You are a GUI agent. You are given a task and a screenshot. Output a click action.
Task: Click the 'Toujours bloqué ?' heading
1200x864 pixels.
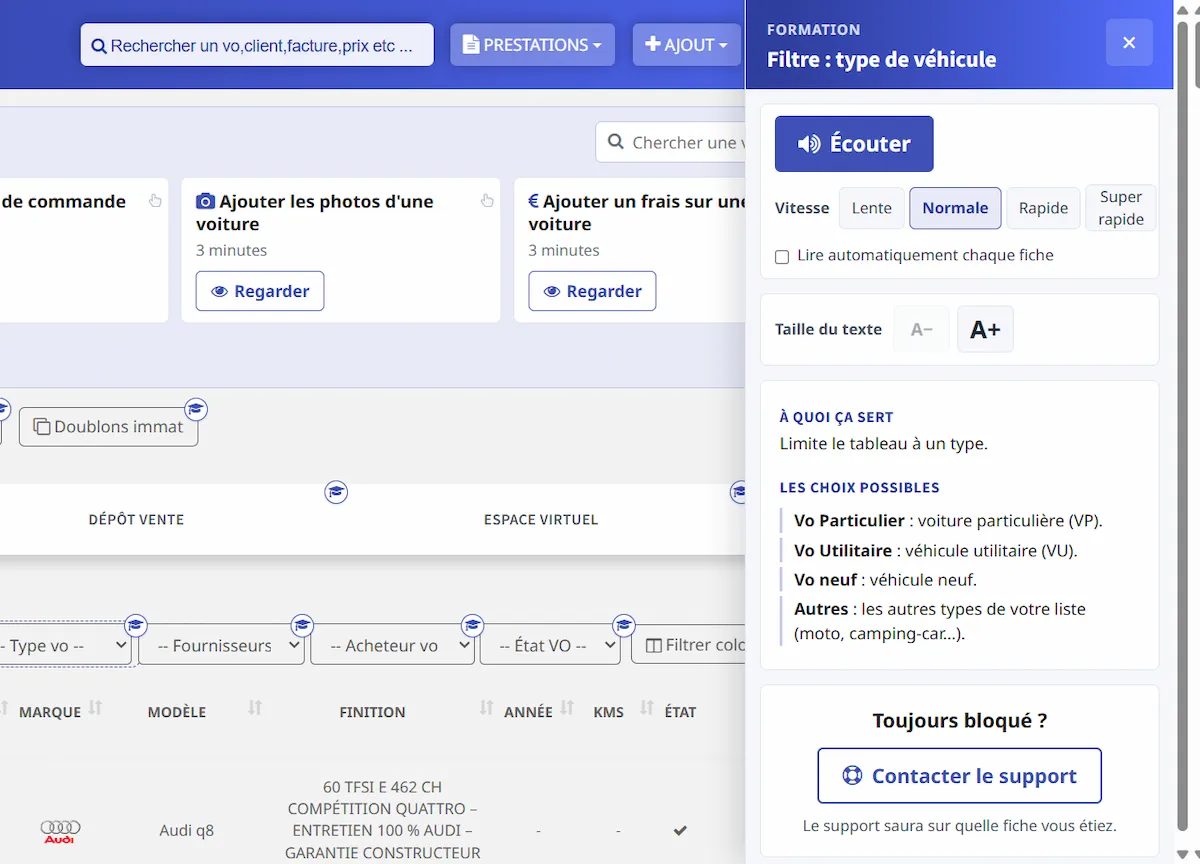[959, 721]
